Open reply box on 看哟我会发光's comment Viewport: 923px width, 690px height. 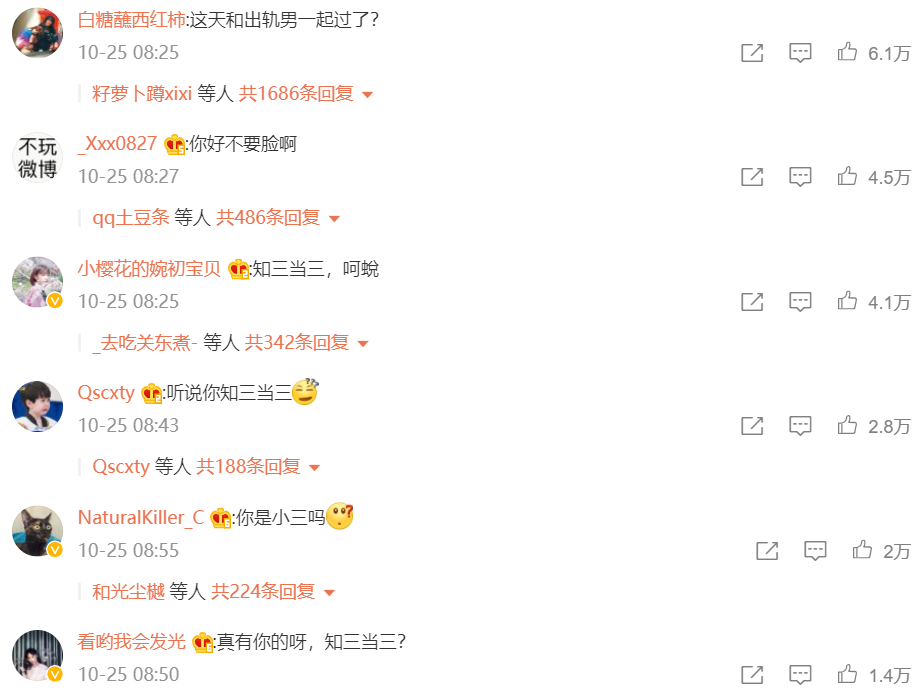point(800,675)
